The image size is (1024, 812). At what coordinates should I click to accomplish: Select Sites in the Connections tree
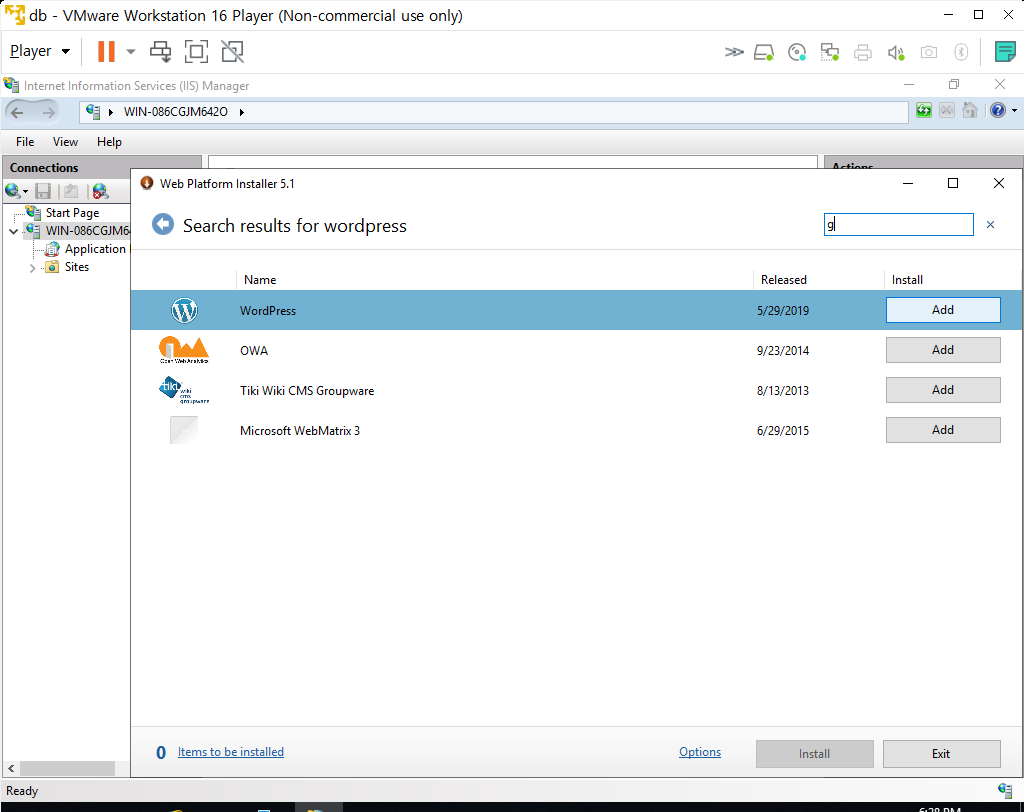click(76, 267)
